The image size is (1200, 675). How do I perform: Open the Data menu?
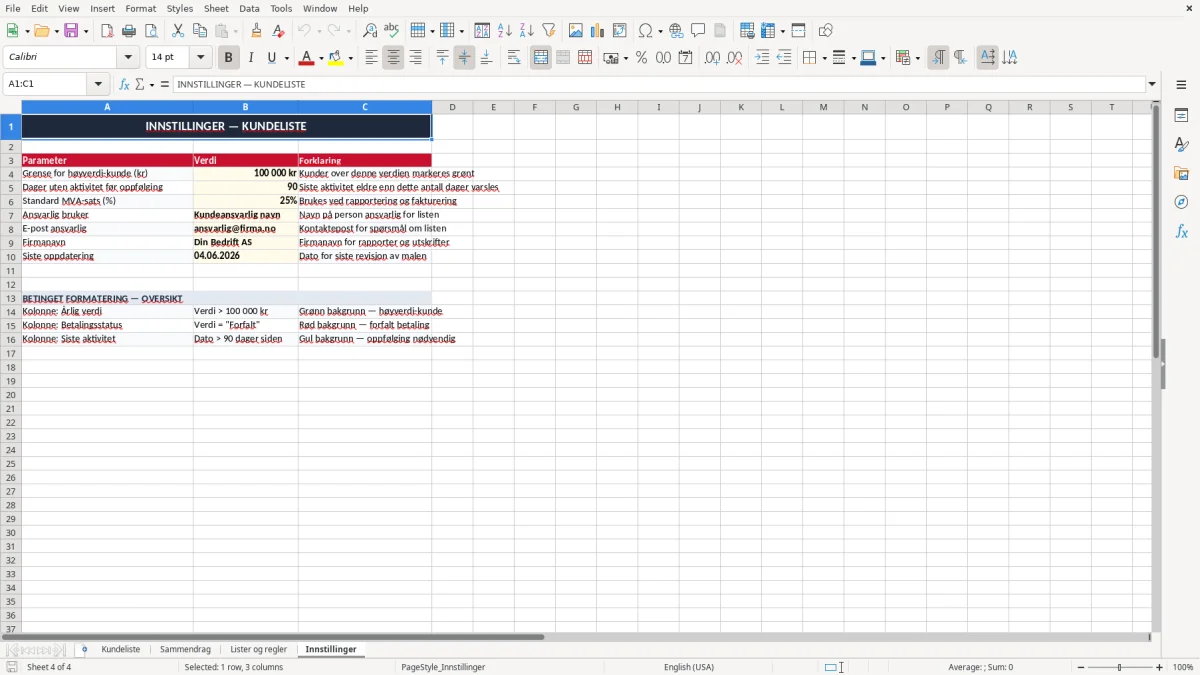pyautogui.click(x=249, y=8)
